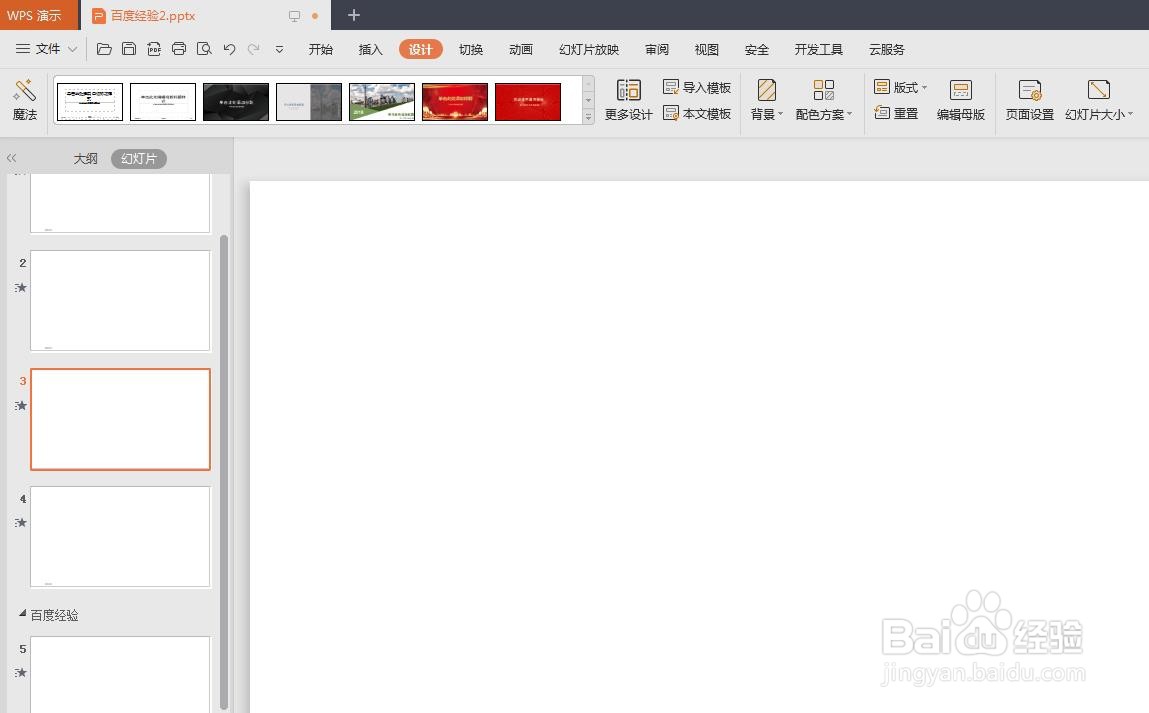Switch to the 切换 tab
This screenshot has width=1149, height=713.
(x=470, y=49)
